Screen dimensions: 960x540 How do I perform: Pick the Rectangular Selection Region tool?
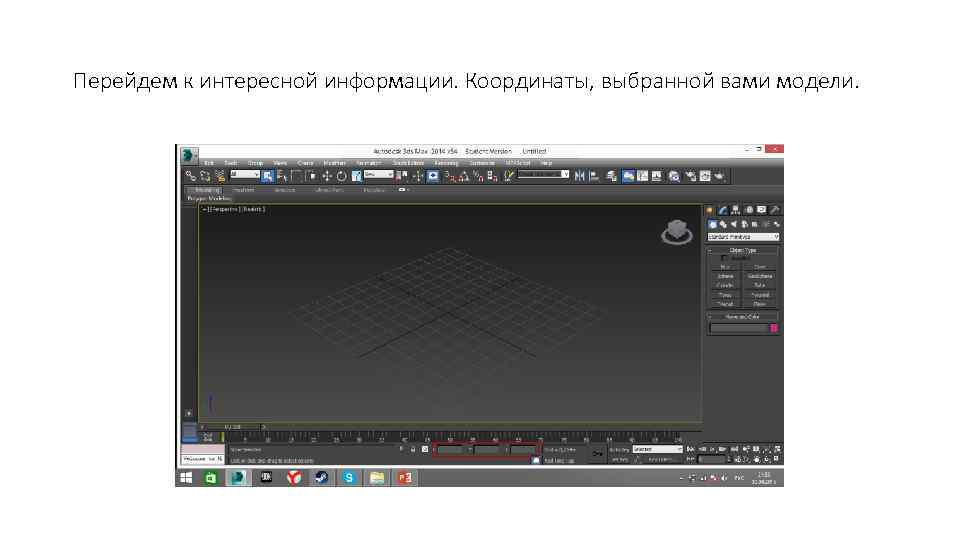click(296, 176)
